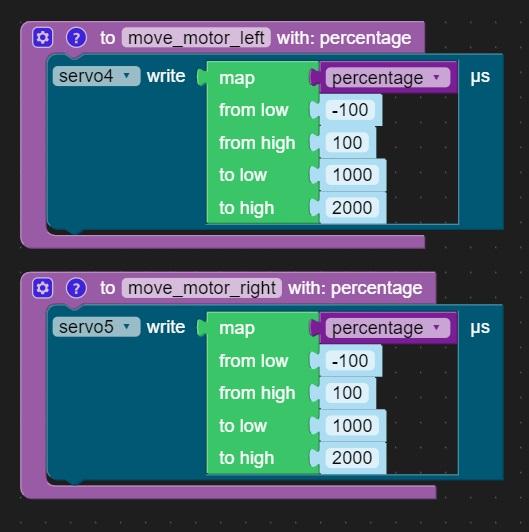Open gear settings on move_motor_left function
This screenshot has width=529, height=532.
42,37
